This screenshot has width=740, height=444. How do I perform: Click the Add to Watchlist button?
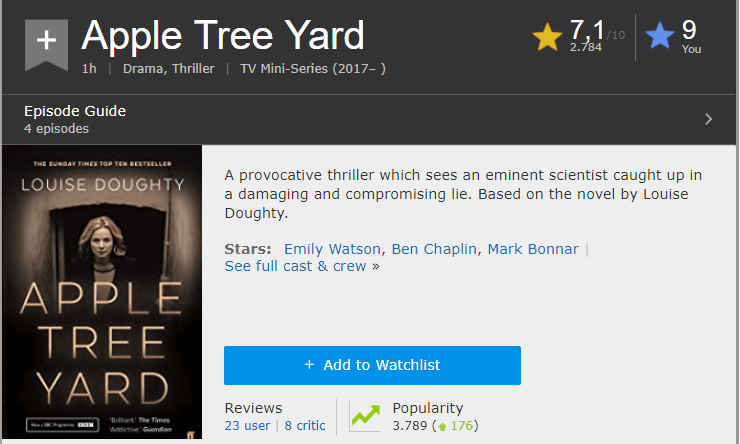pos(372,365)
